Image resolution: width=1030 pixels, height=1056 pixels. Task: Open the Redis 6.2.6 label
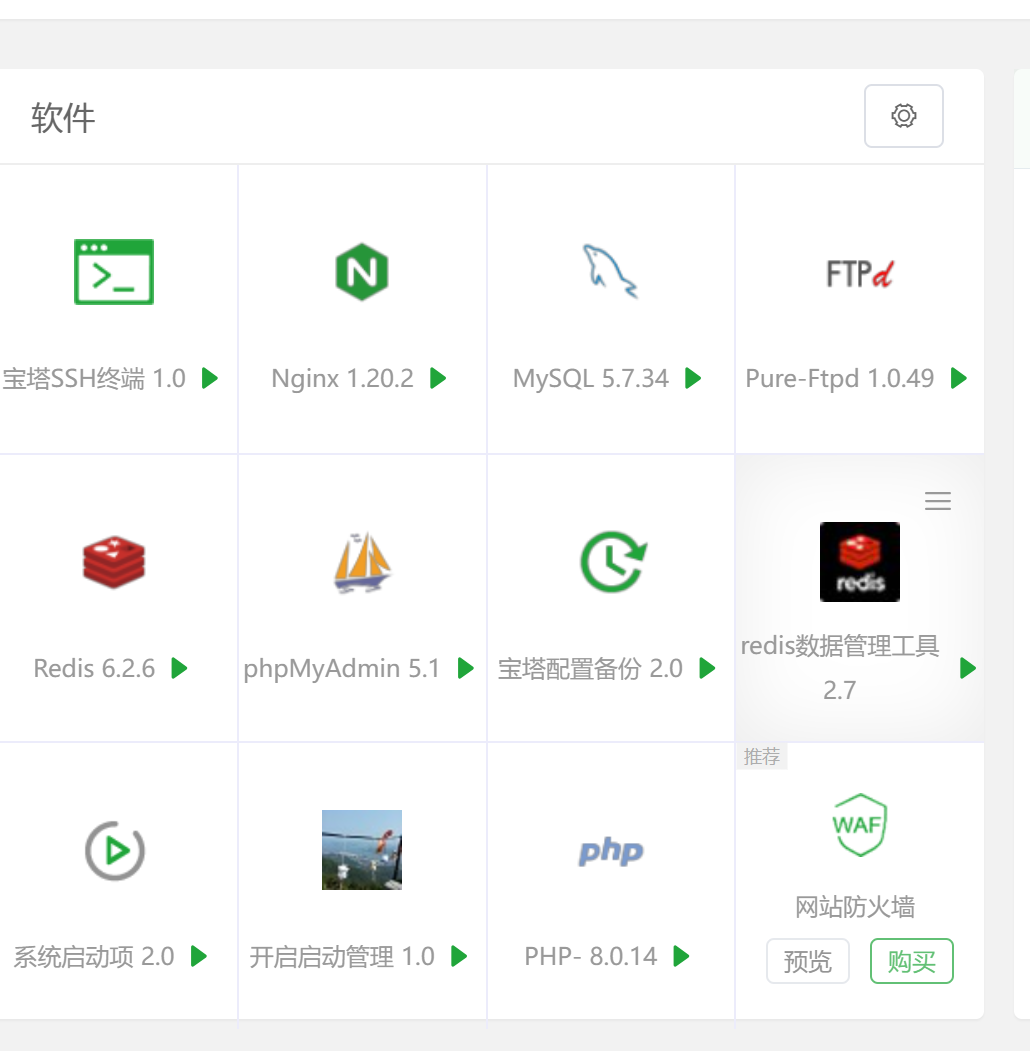point(94,669)
